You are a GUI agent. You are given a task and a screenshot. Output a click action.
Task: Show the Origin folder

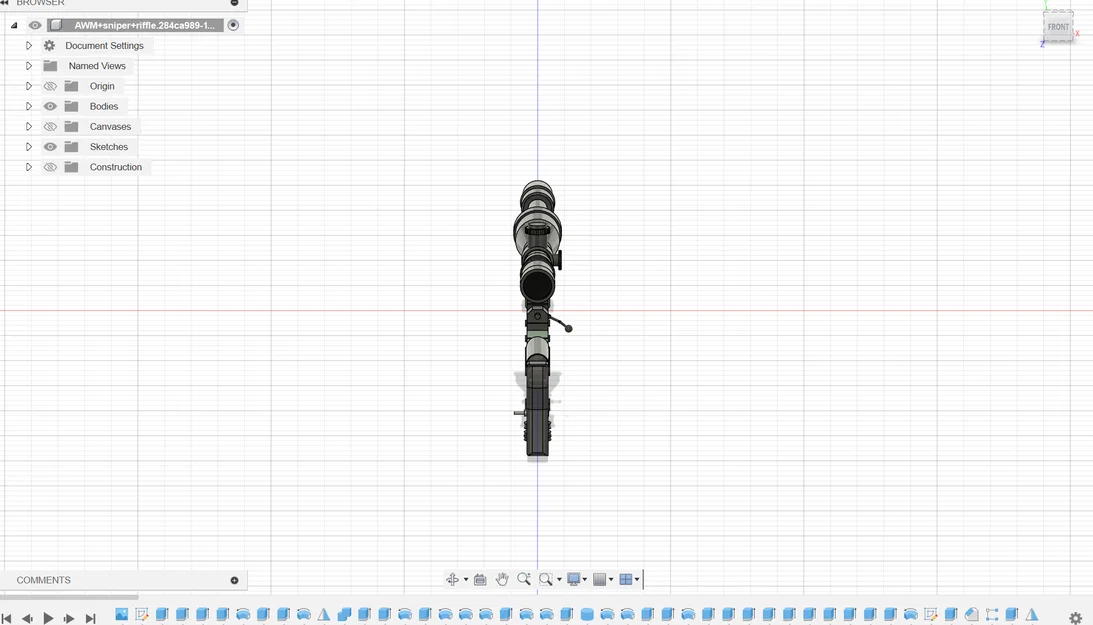point(49,86)
